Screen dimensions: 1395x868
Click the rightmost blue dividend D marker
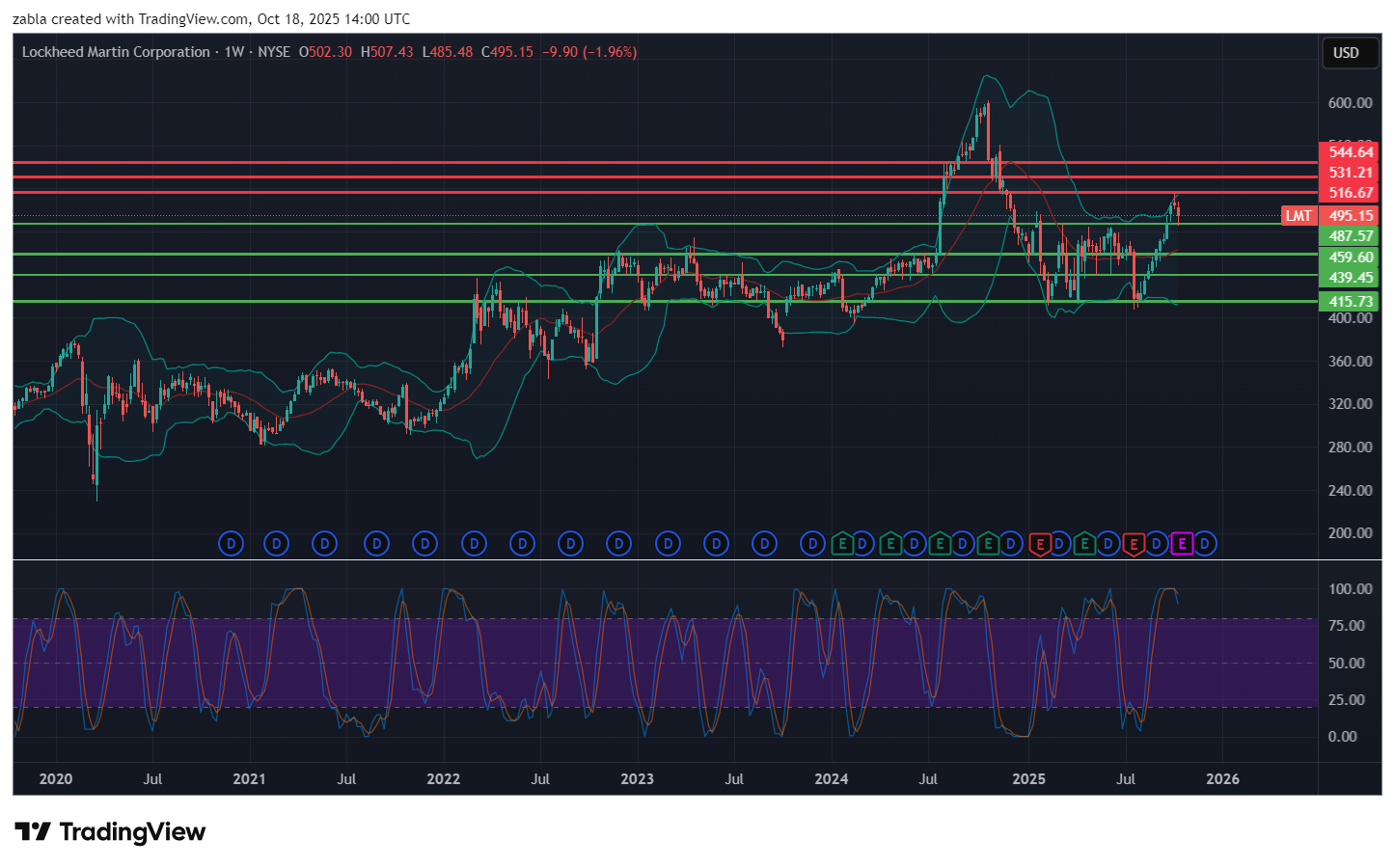(x=1205, y=544)
